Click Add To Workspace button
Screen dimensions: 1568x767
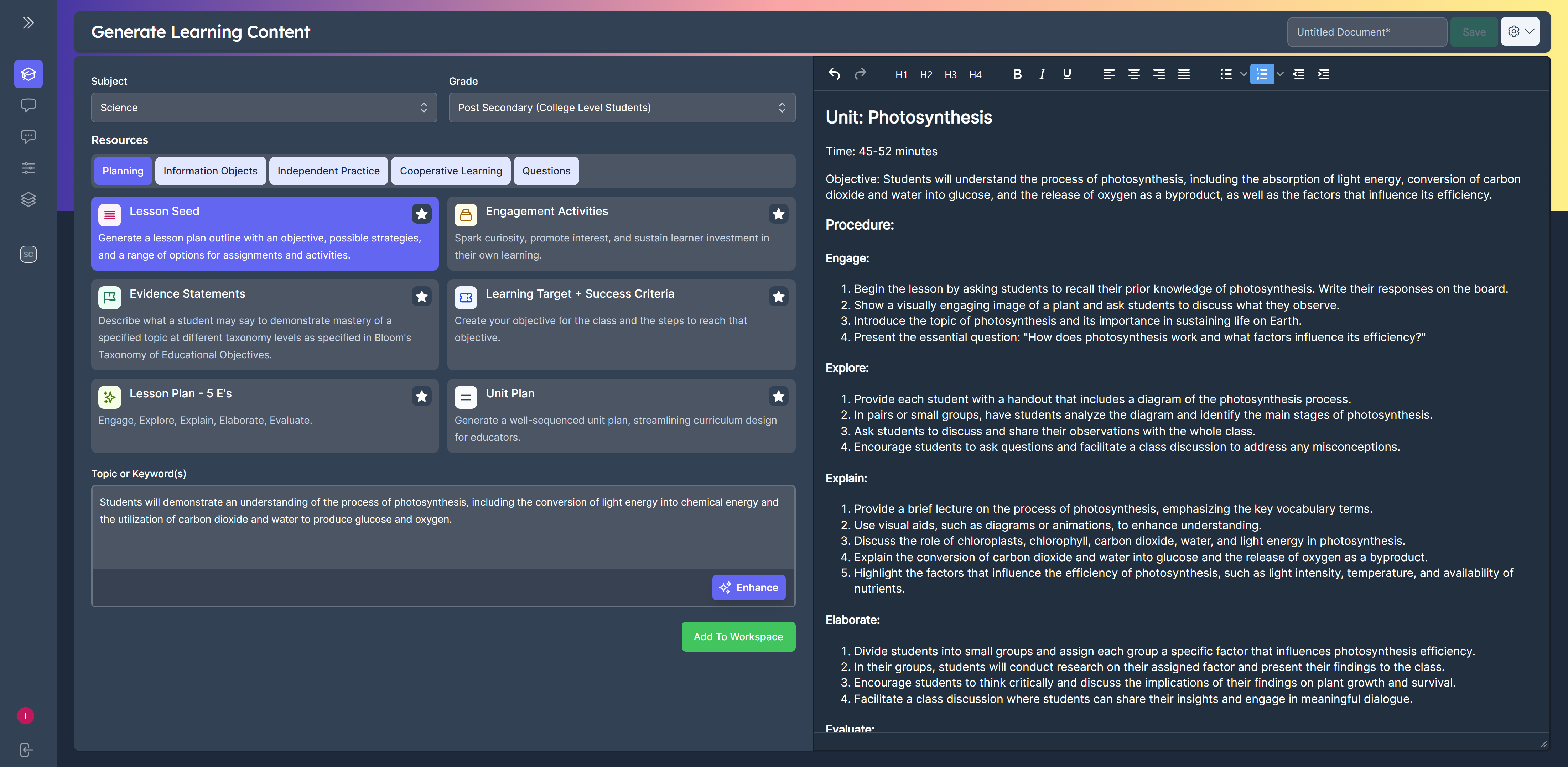pos(738,637)
